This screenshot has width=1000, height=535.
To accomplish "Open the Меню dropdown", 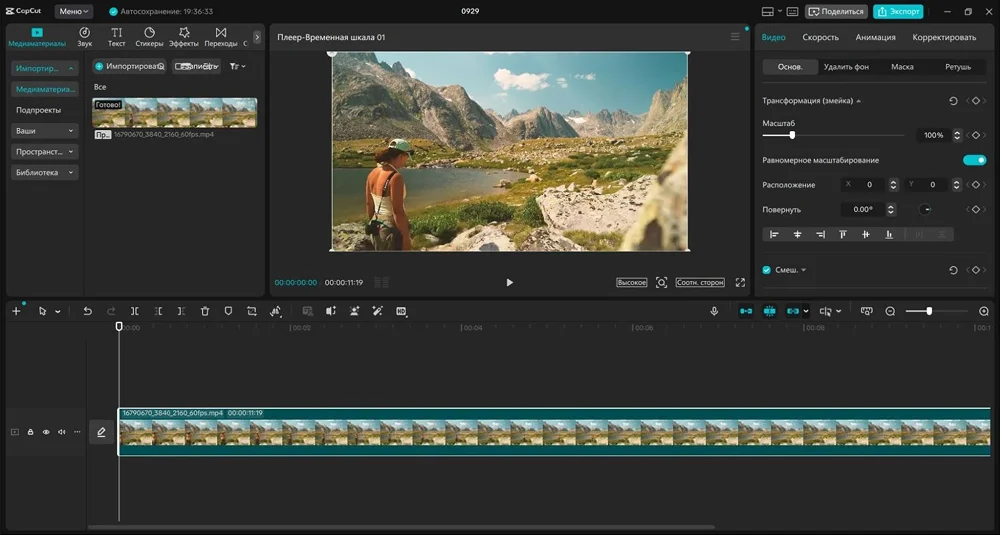I will (x=74, y=11).
